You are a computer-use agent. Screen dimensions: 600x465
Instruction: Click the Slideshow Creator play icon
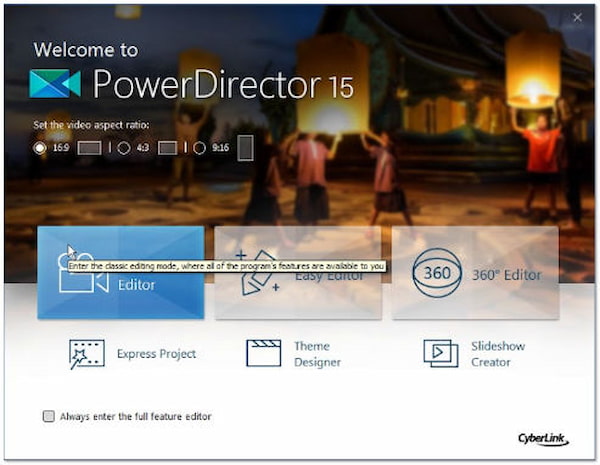[441, 353]
